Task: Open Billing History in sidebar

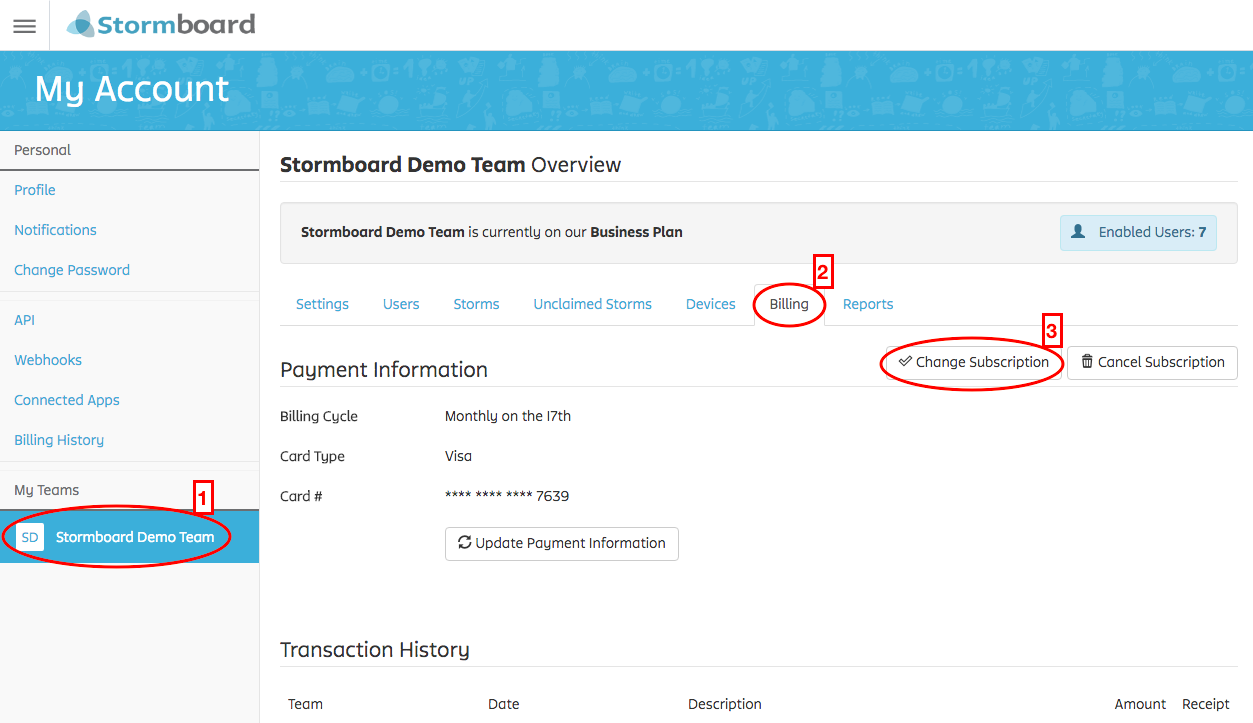Action: (x=59, y=440)
